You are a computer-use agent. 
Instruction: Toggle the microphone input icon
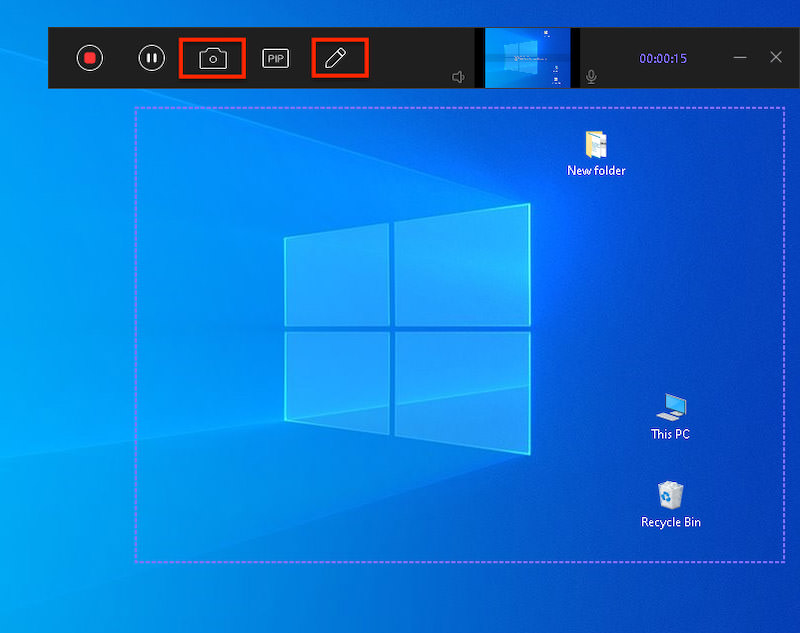coord(591,77)
